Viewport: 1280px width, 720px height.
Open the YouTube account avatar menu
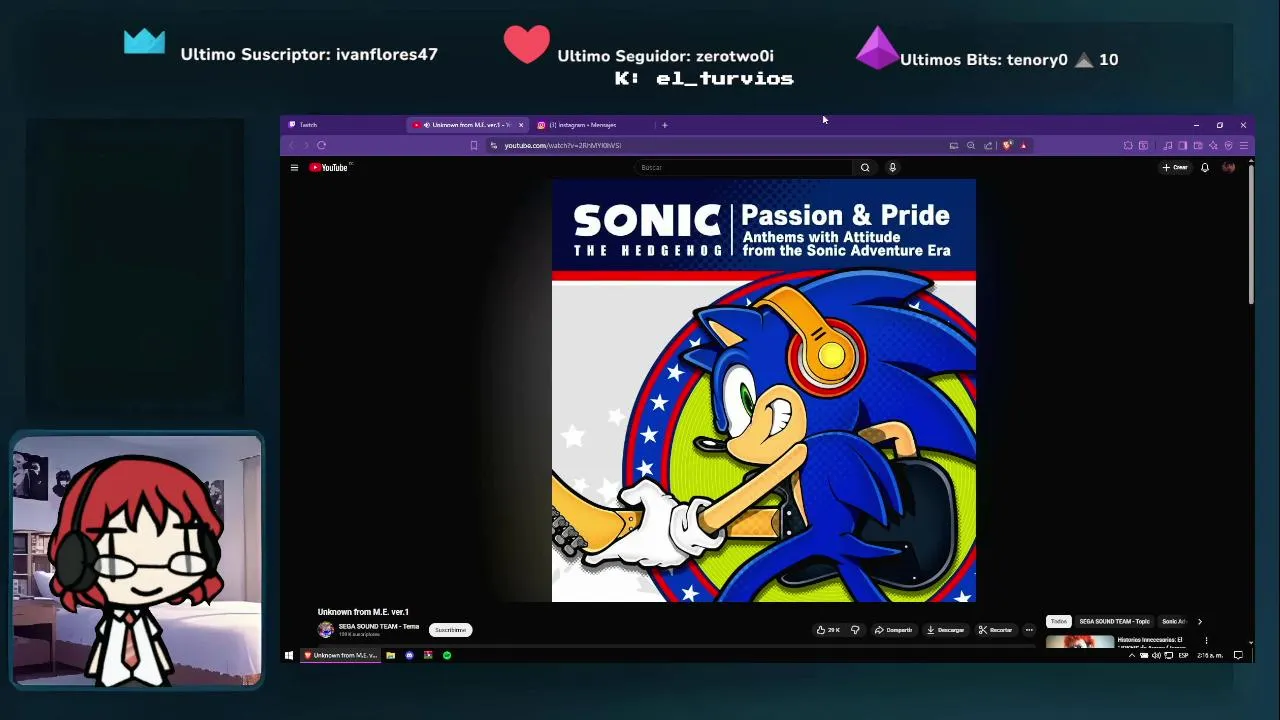pyautogui.click(x=1229, y=168)
